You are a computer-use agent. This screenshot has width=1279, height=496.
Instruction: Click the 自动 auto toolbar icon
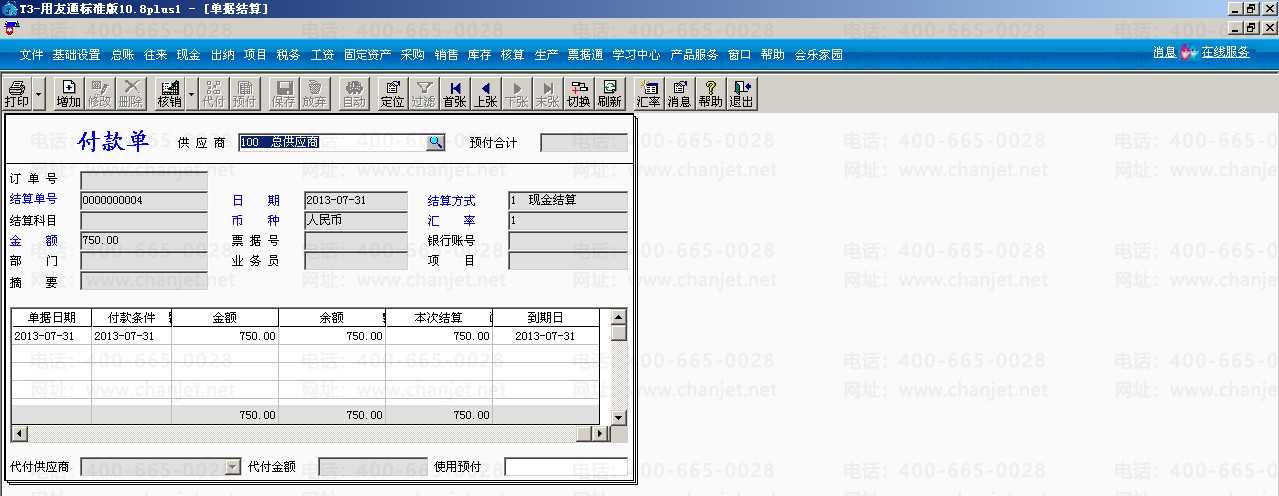(354, 94)
